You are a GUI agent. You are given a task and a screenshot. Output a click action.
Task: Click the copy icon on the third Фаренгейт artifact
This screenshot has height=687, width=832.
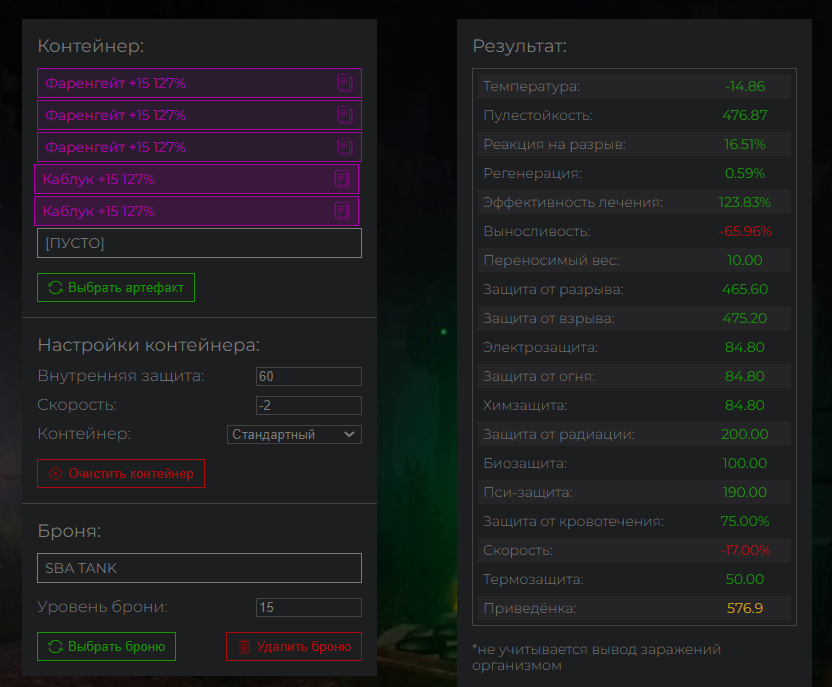pos(345,147)
